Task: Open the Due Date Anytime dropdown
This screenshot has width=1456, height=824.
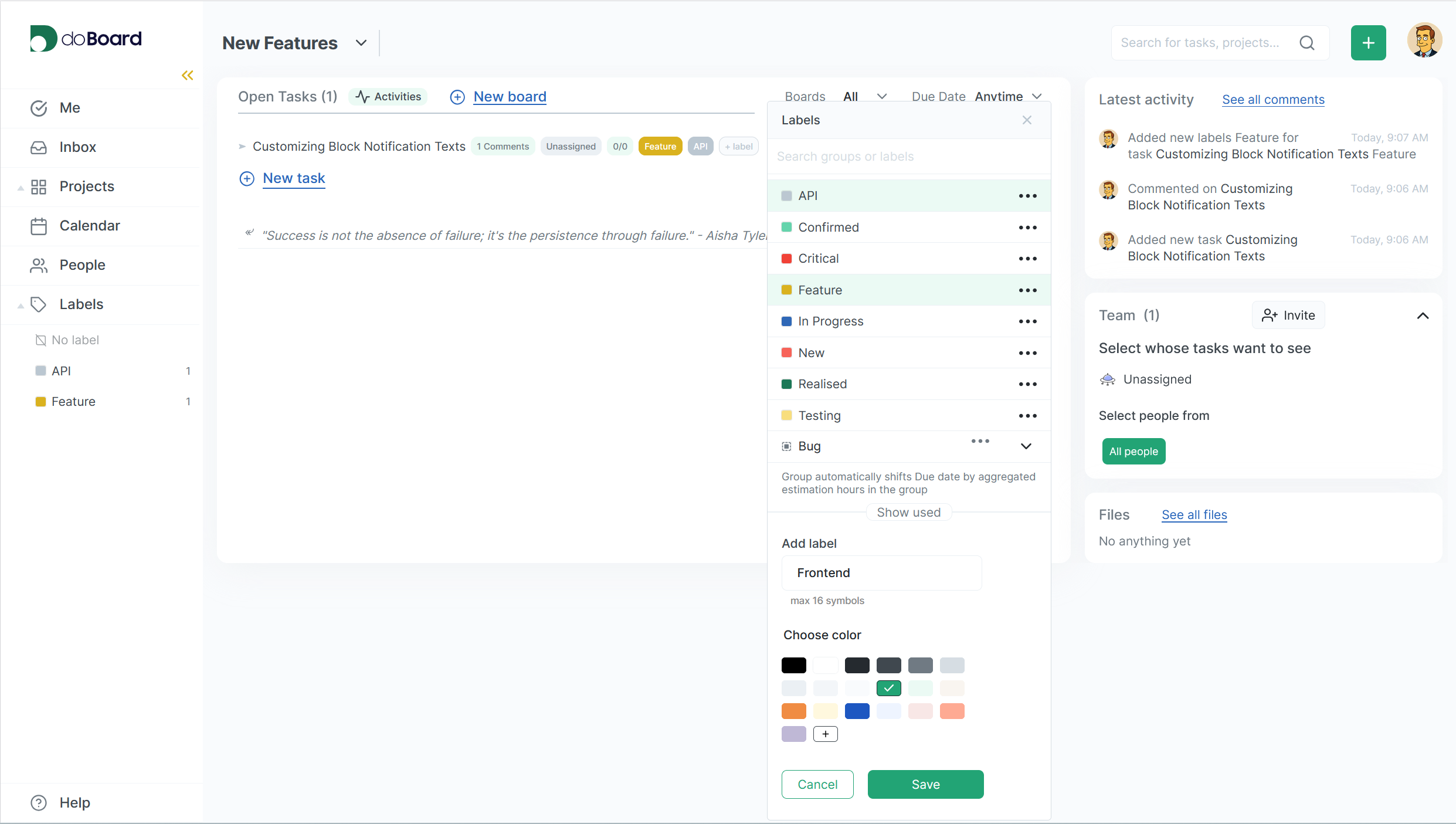Action: click(x=1007, y=97)
